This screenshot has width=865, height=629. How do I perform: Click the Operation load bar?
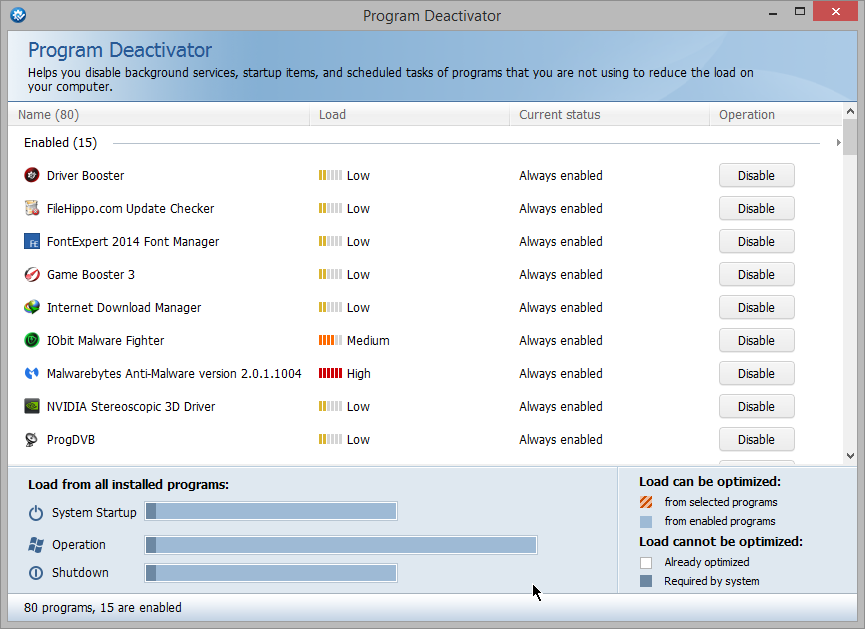point(341,545)
